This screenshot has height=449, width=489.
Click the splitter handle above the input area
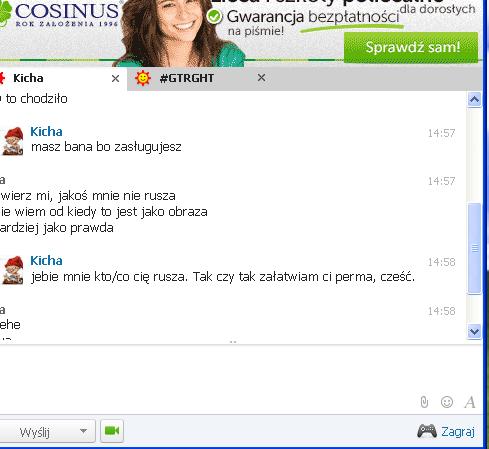pos(233,342)
